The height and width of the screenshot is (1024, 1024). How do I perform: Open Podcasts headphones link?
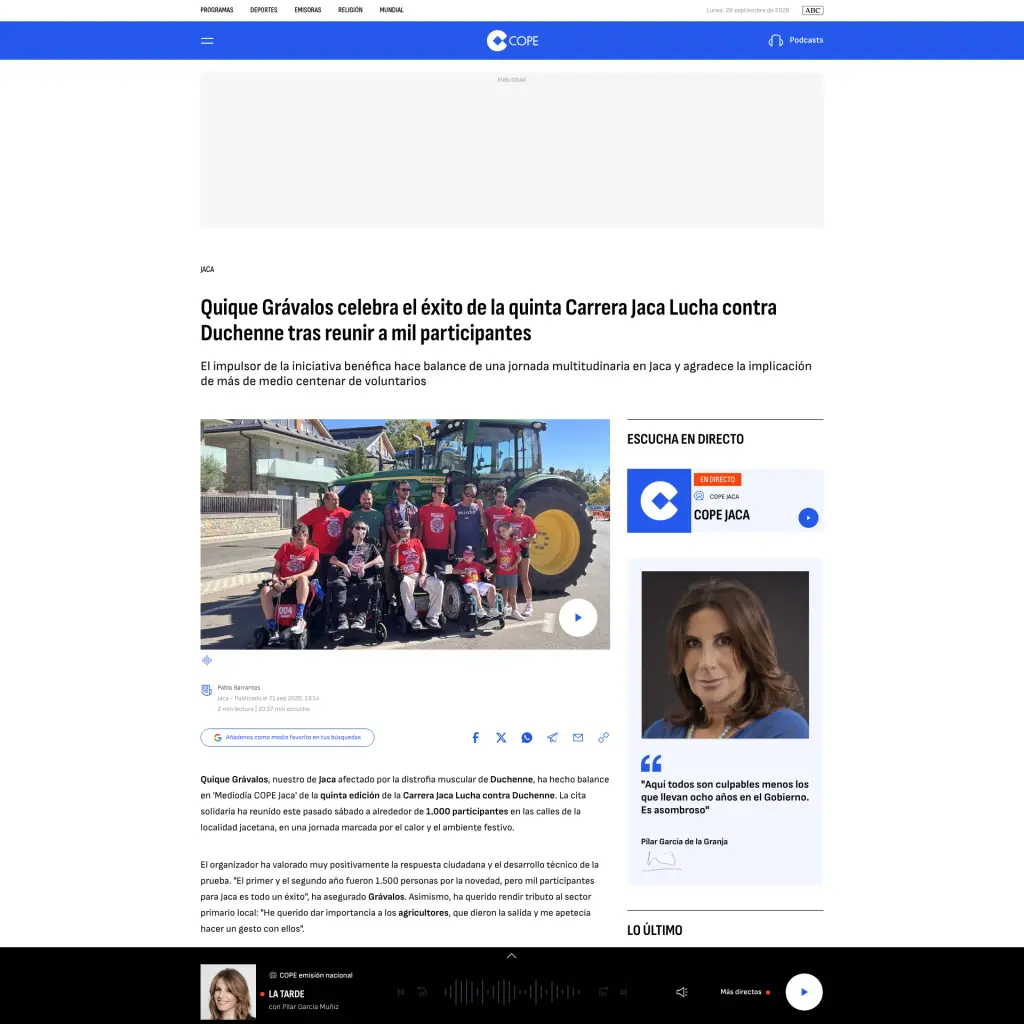point(795,40)
